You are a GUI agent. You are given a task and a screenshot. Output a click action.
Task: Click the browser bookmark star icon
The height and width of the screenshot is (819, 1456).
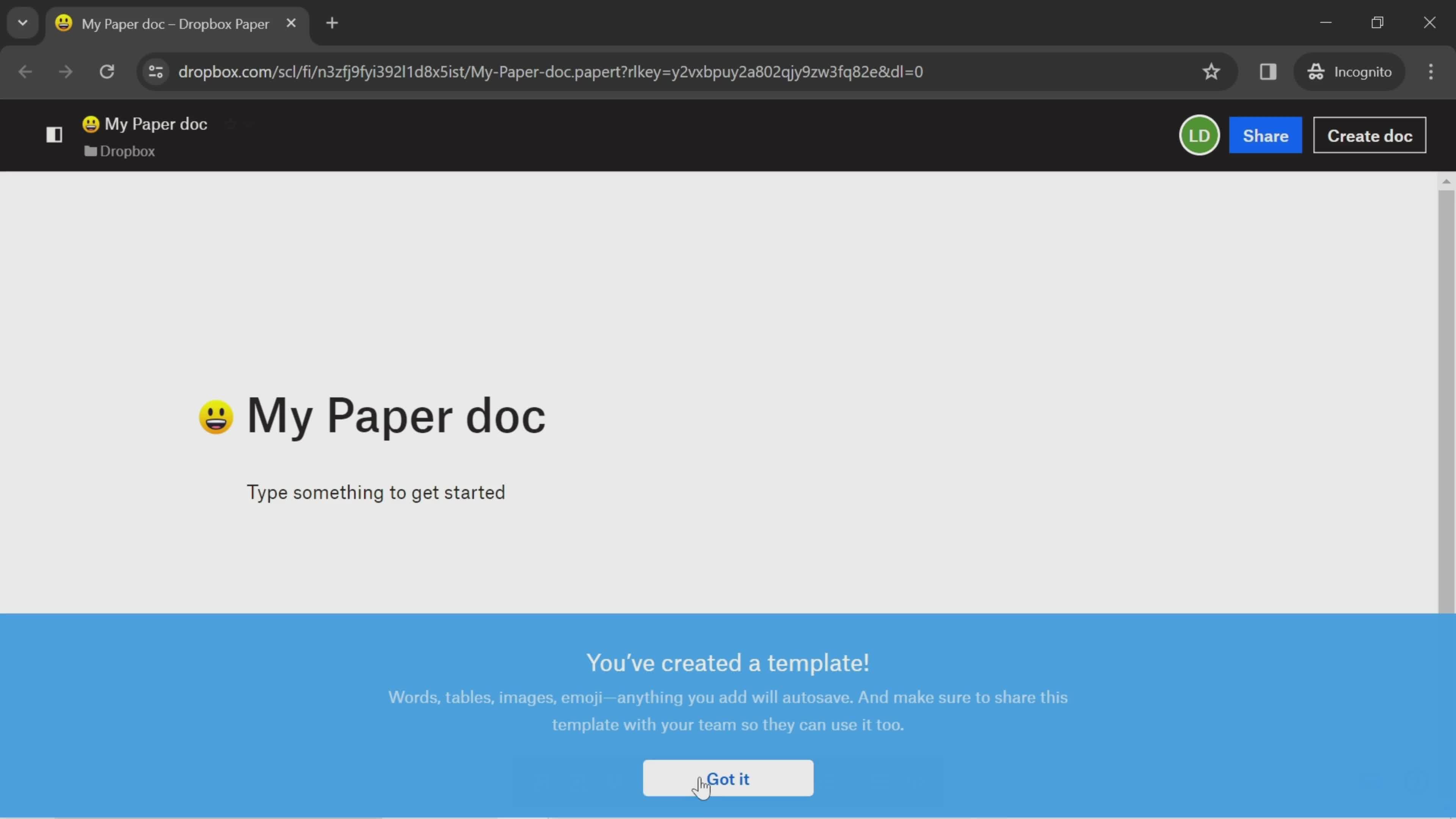click(1211, 71)
